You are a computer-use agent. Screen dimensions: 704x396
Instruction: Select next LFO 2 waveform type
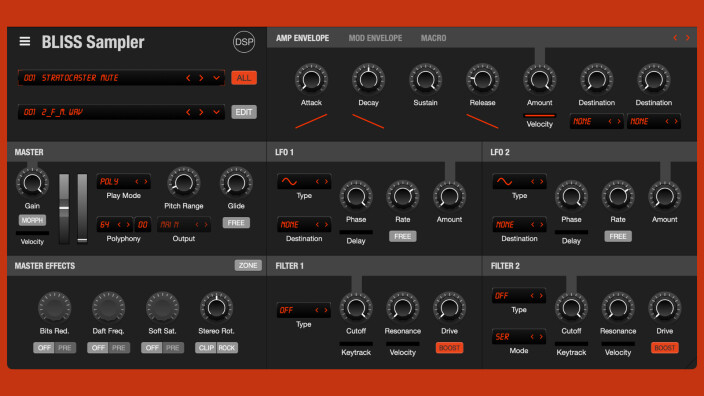tap(542, 182)
